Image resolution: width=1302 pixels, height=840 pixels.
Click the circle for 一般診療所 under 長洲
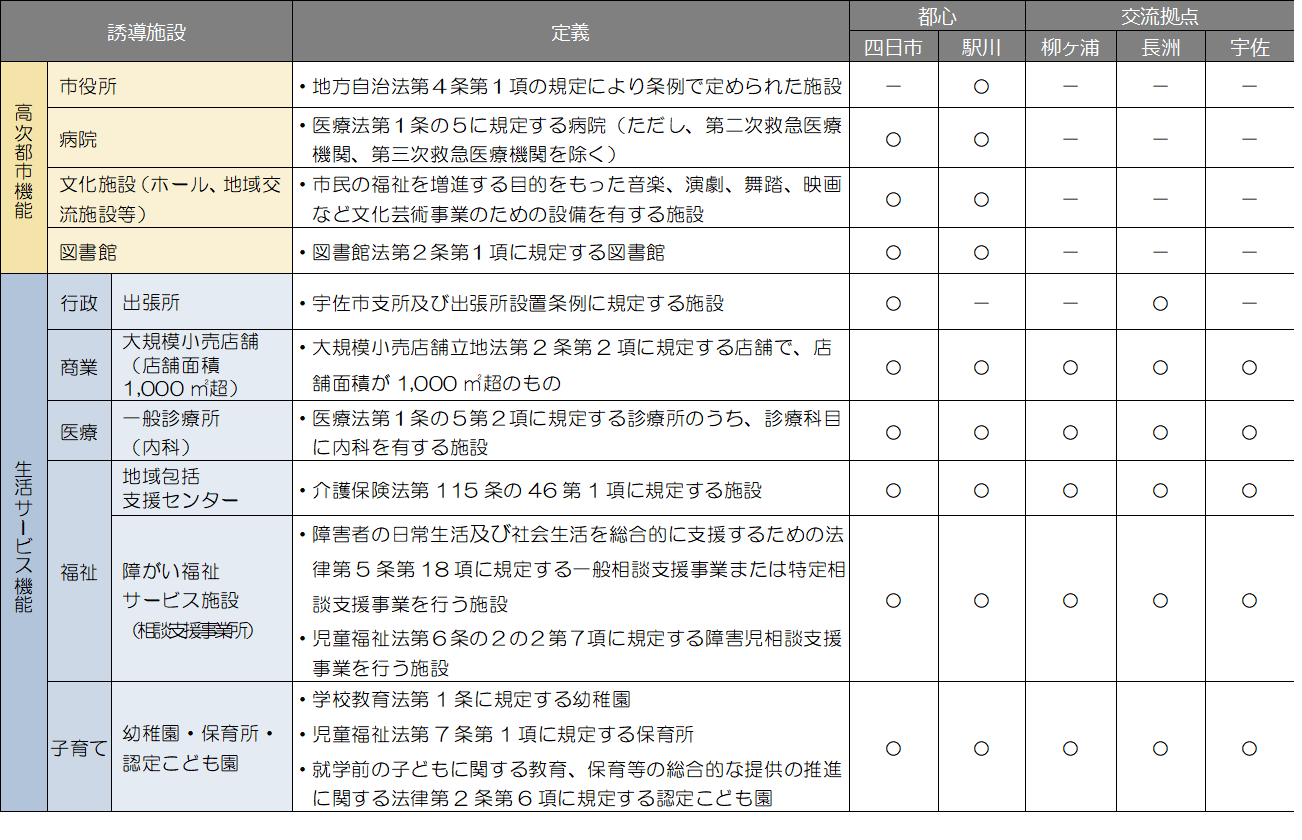[1160, 432]
